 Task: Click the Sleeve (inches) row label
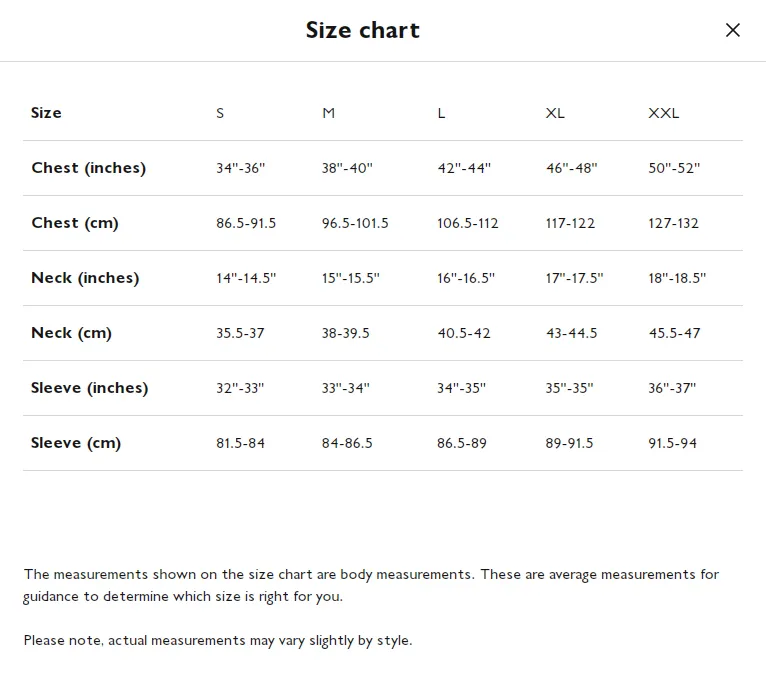[89, 388]
